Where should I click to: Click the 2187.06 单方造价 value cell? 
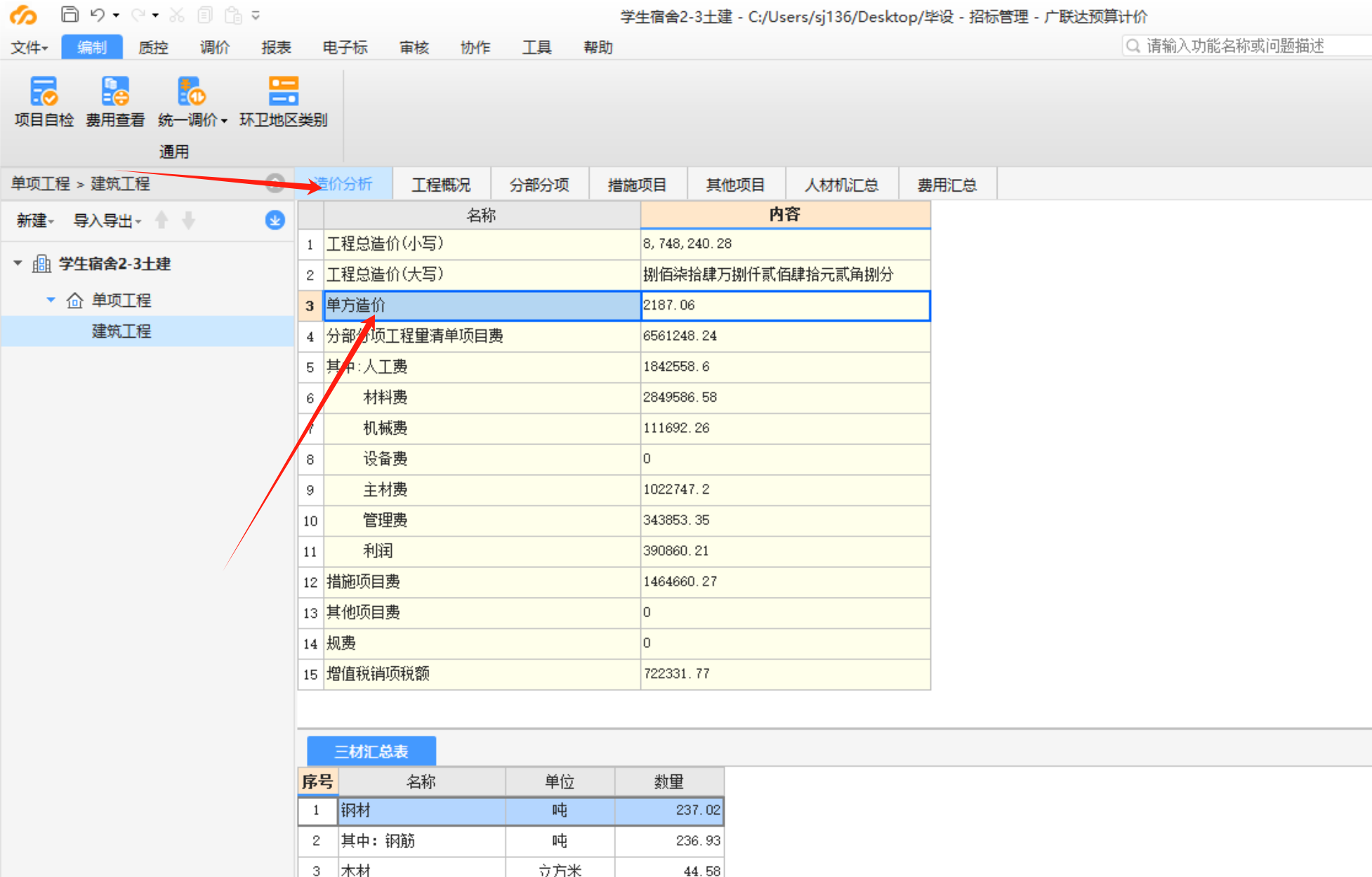[x=786, y=305]
